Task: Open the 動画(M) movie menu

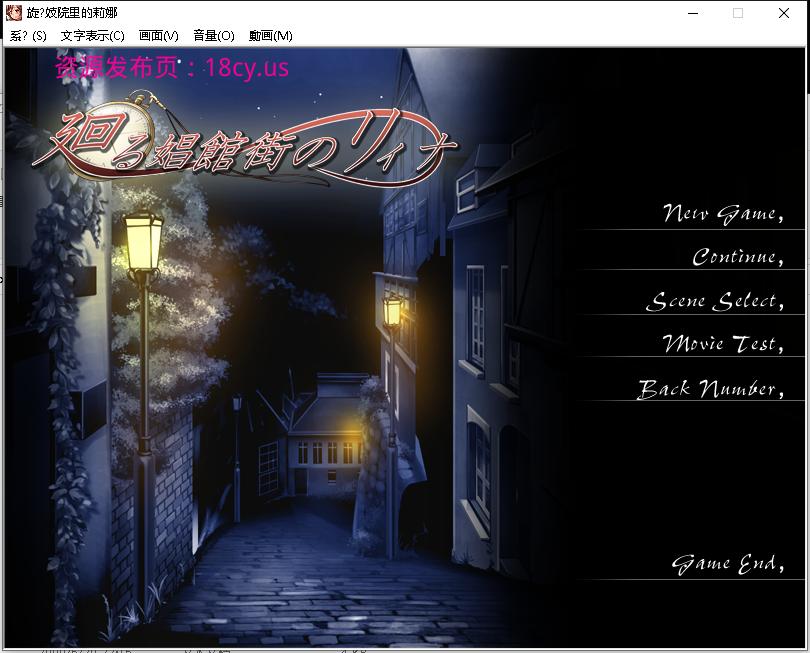Action: (x=271, y=36)
